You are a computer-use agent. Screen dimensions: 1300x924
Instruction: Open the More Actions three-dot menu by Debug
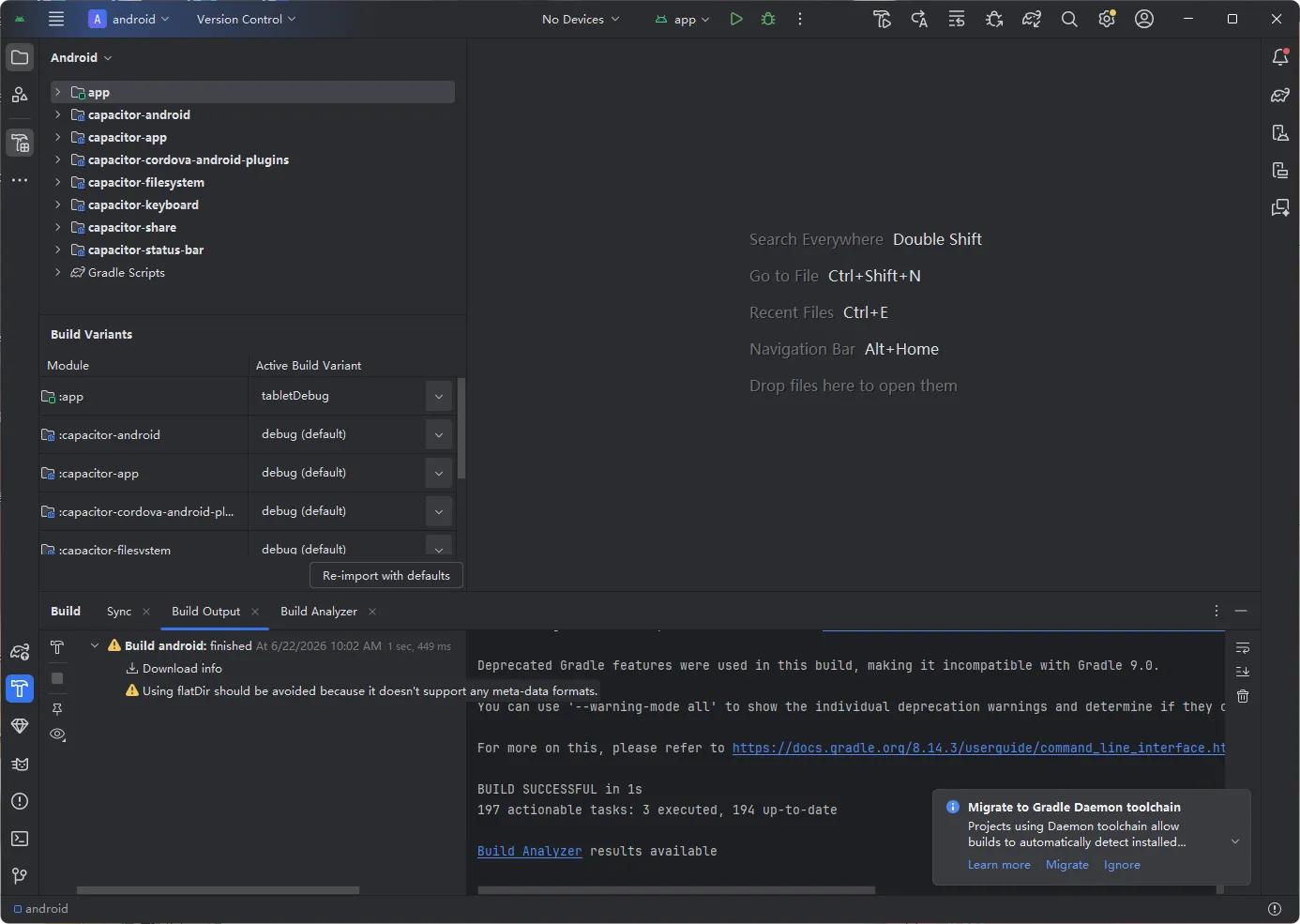pos(800,19)
